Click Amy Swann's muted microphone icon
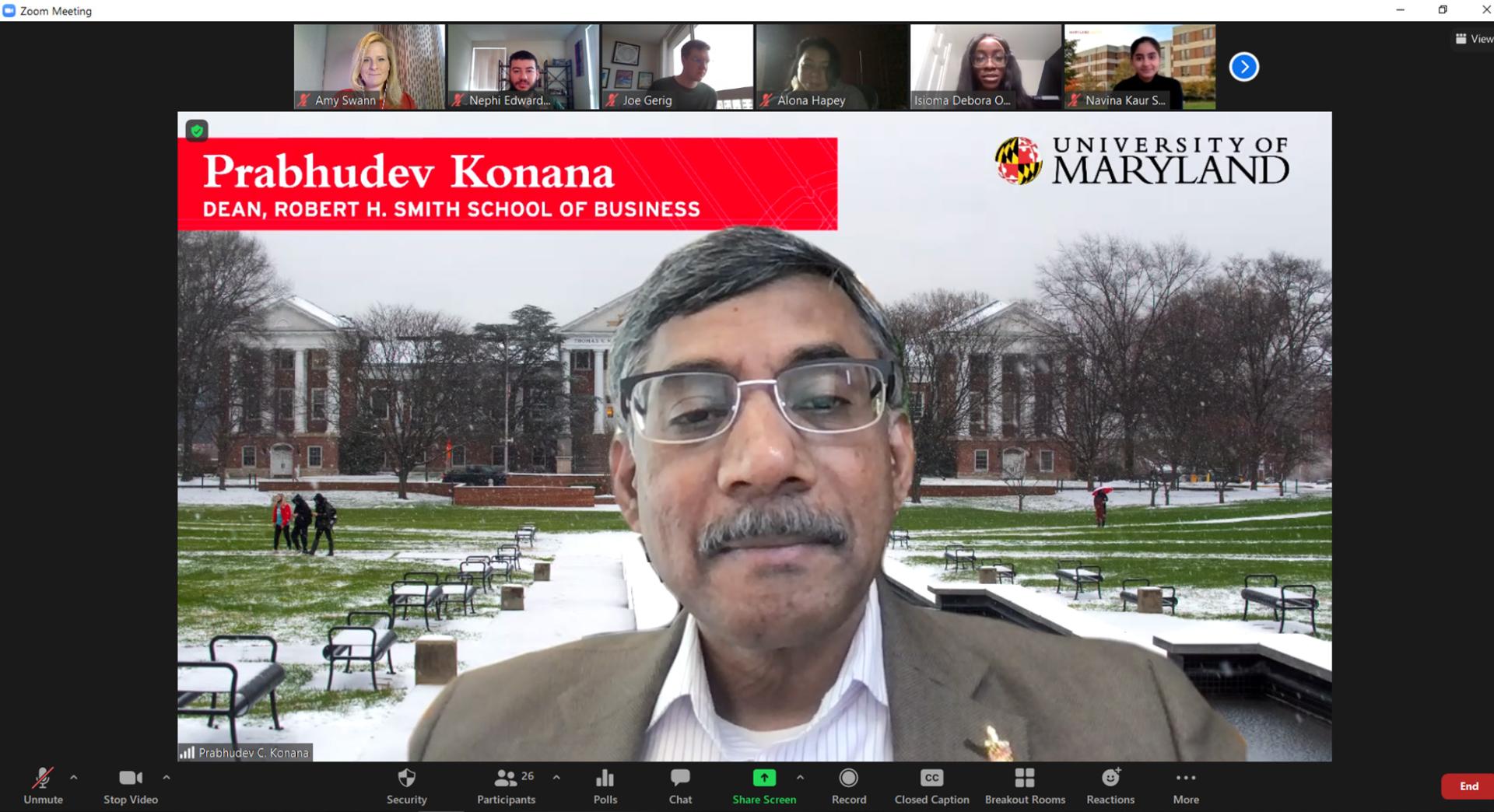This screenshot has width=1494, height=812. 304,100
